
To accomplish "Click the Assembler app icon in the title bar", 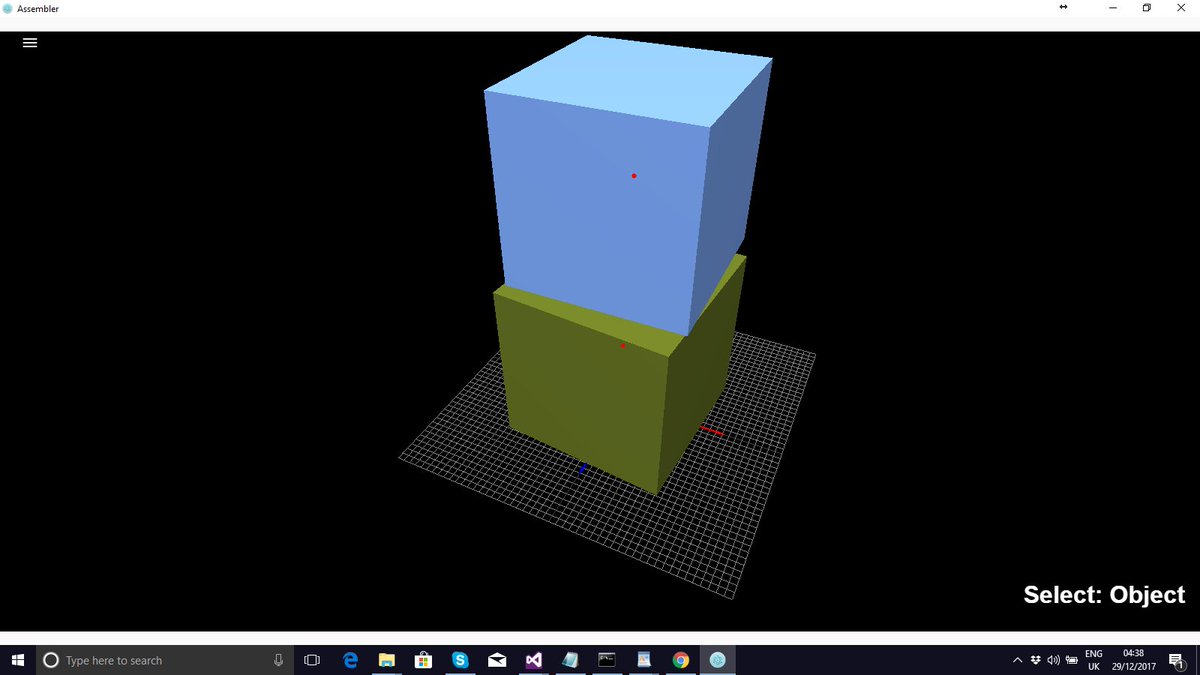I will (x=8, y=7).
